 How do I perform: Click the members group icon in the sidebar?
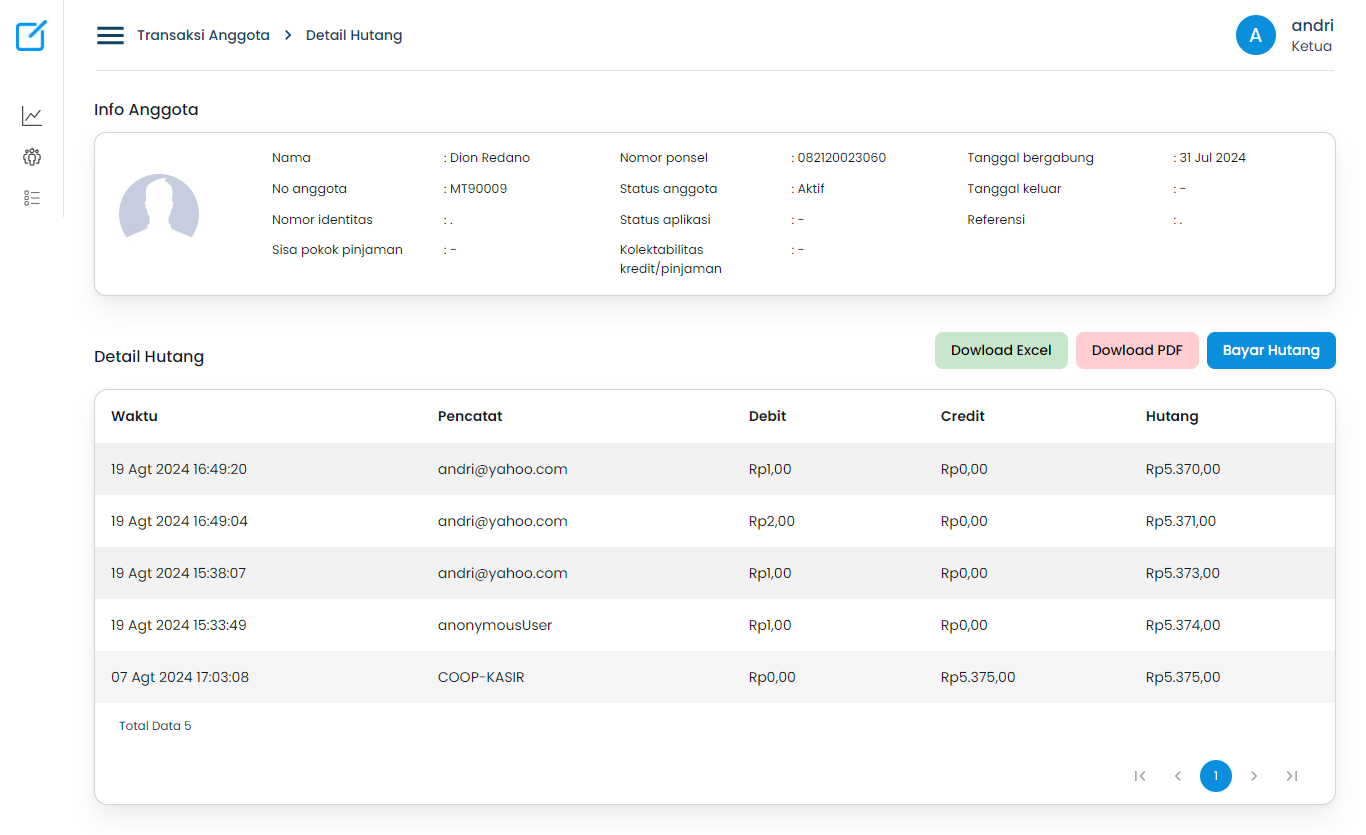pyautogui.click(x=31, y=157)
